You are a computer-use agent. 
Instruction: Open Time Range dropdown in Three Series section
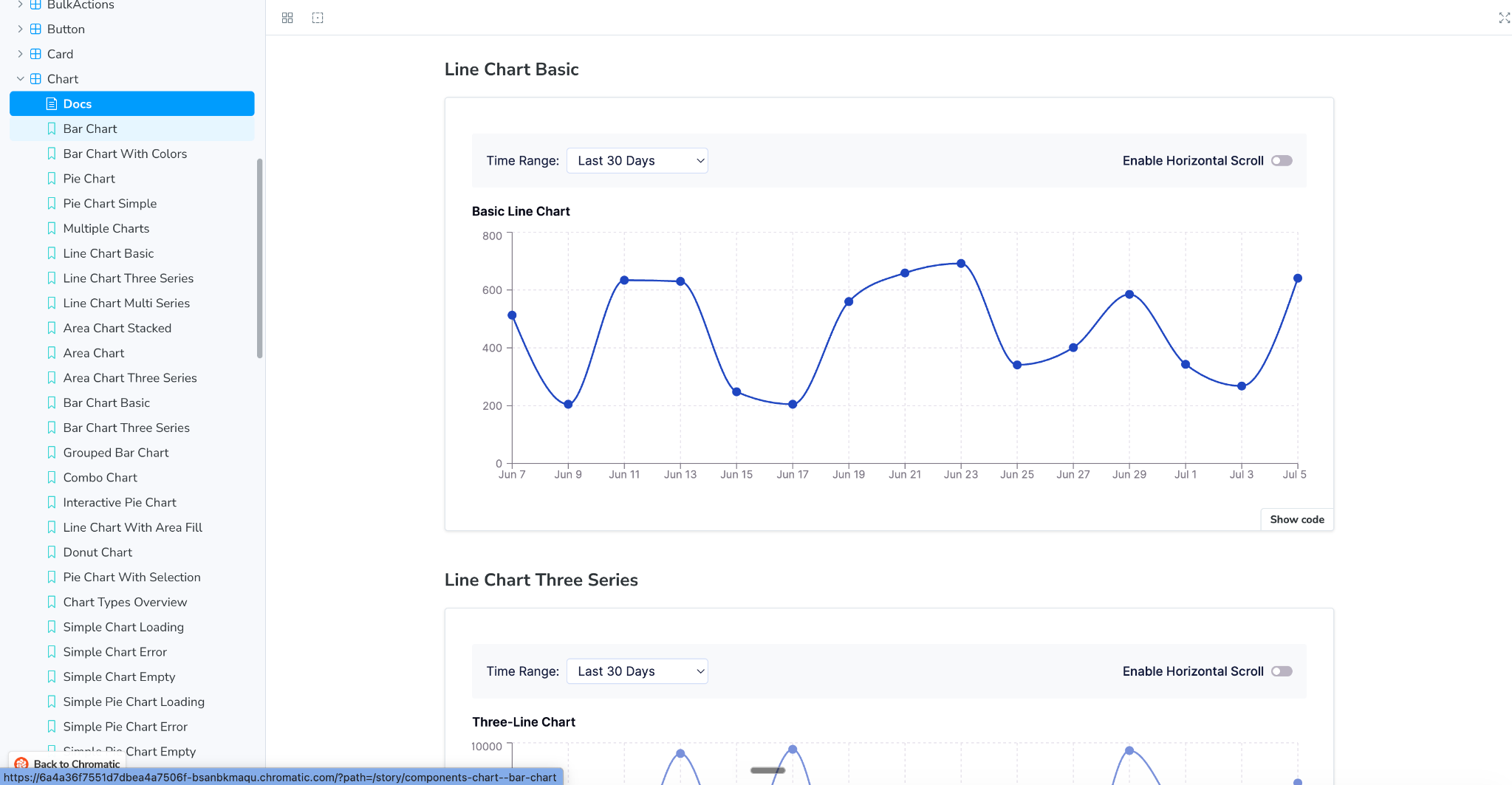(637, 671)
